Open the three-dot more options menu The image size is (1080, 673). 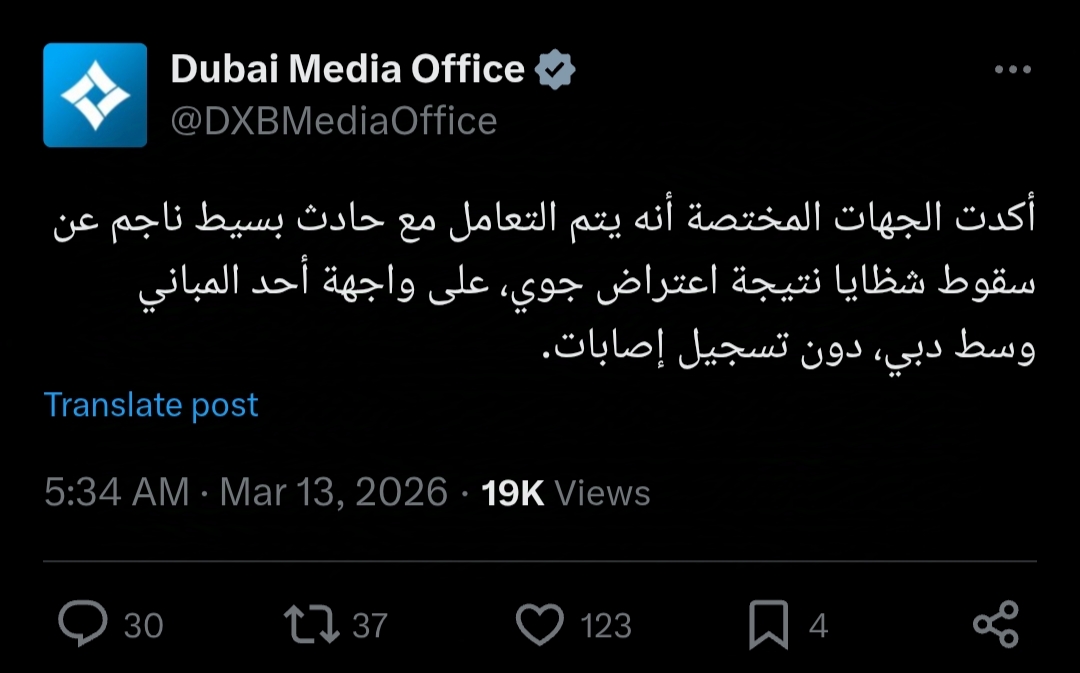click(x=1012, y=70)
